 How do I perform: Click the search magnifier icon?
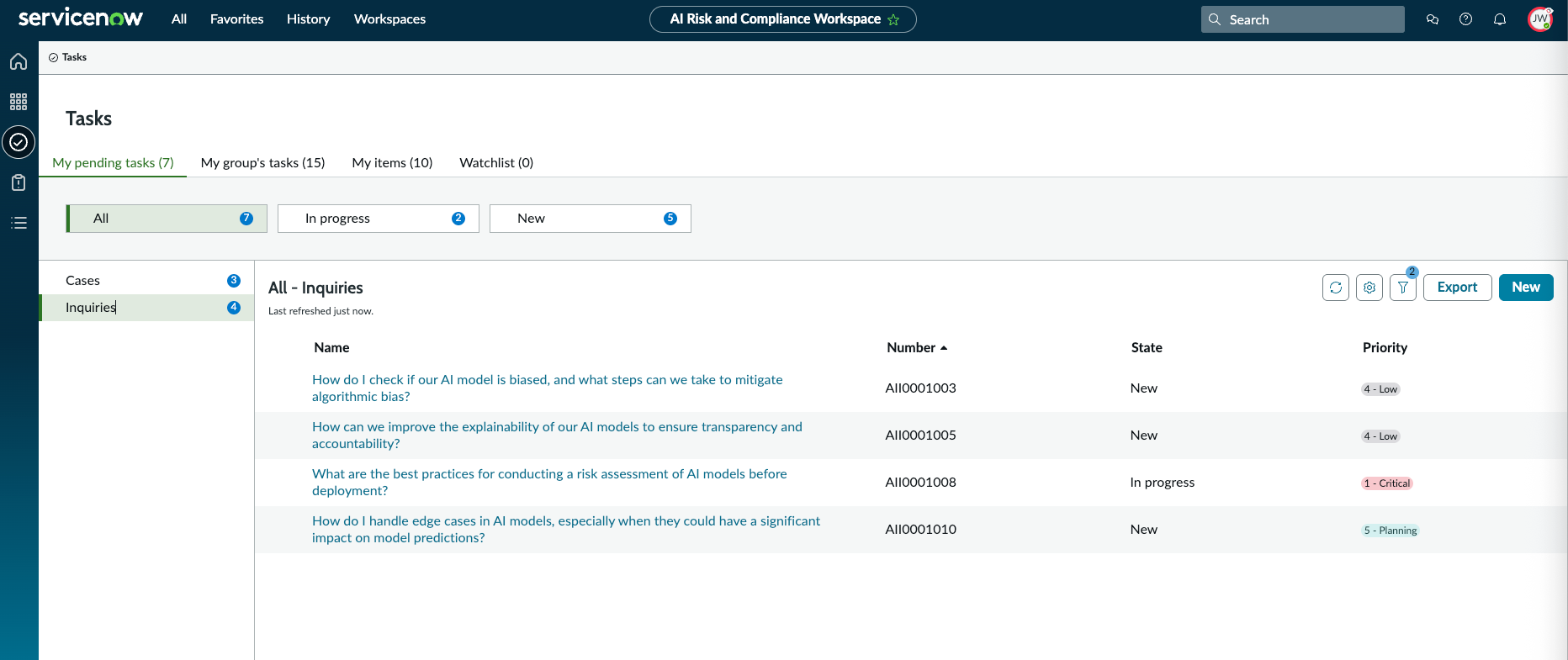[1215, 19]
